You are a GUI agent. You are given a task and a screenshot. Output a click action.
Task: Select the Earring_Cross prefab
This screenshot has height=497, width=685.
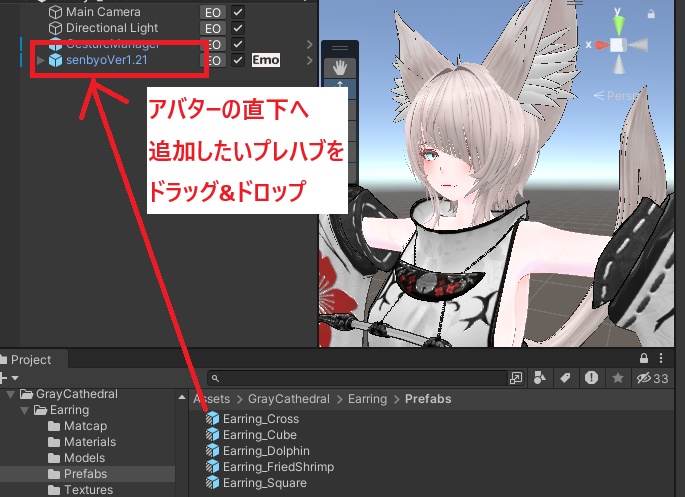point(261,419)
